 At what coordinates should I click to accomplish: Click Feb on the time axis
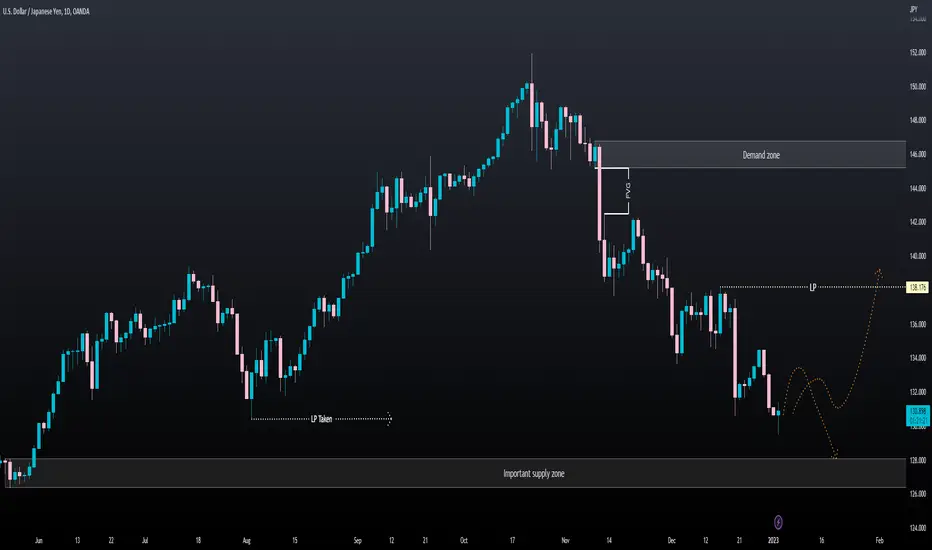click(x=879, y=540)
